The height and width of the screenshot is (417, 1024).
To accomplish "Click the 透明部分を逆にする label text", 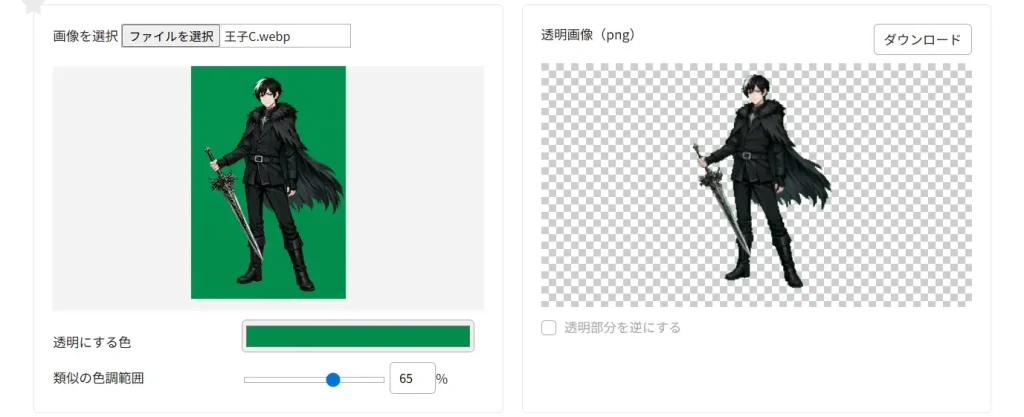I will (622, 328).
